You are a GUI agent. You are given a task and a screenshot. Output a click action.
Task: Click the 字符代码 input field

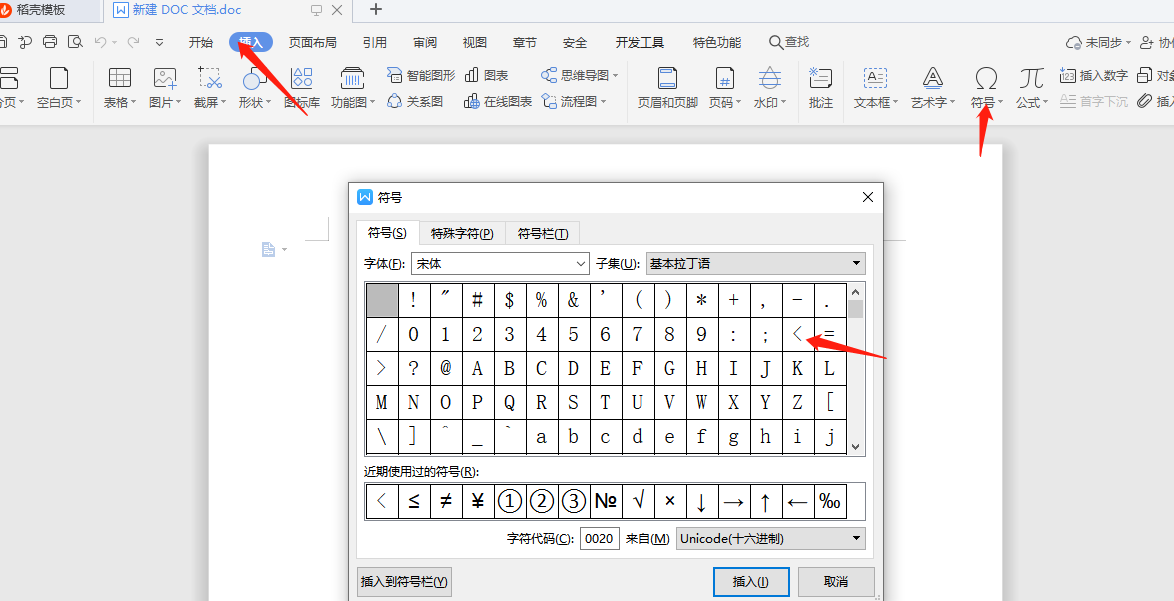(x=599, y=538)
